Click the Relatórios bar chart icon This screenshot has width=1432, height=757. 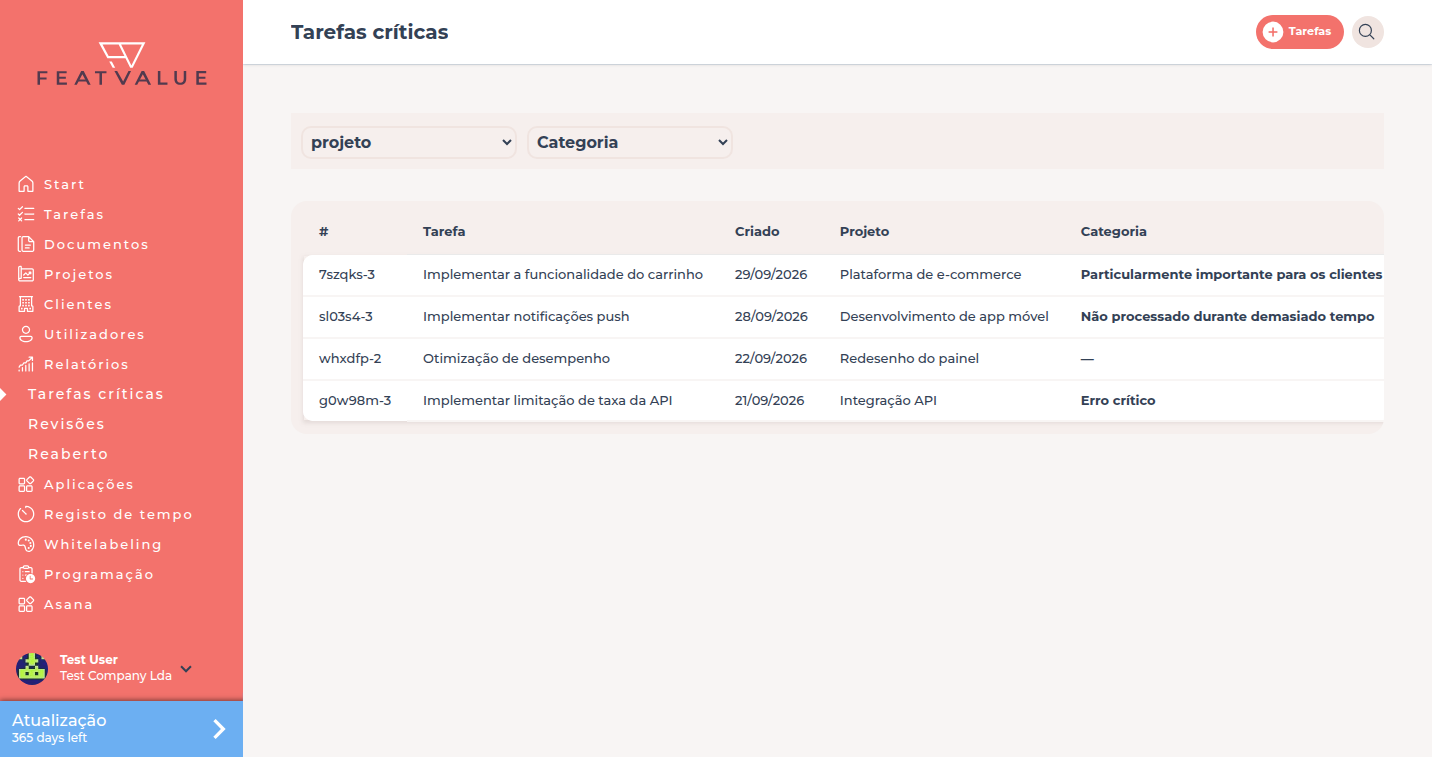pyautogui.click(x=26, y=364)
